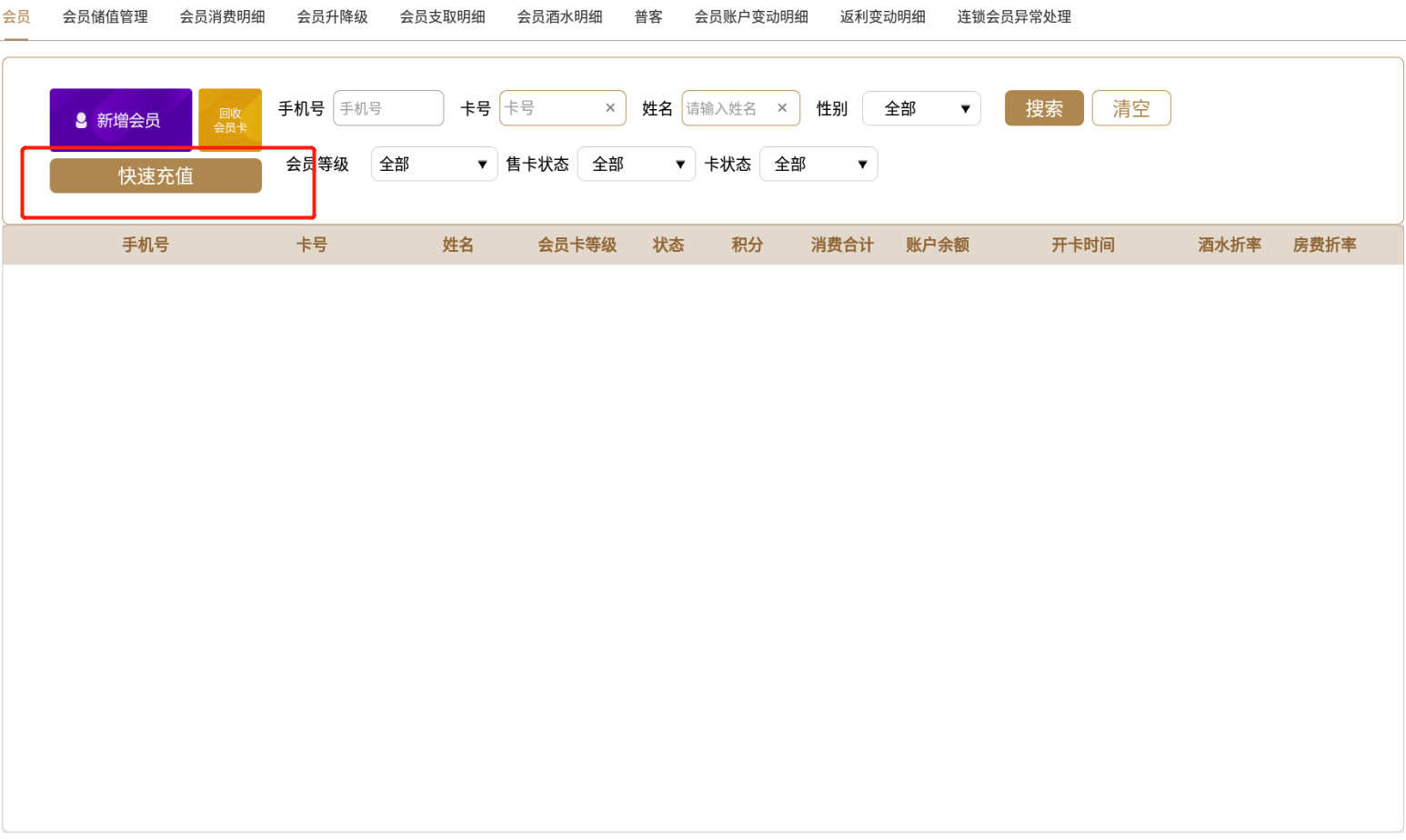Click the 状态 column header

click(668, 245)
